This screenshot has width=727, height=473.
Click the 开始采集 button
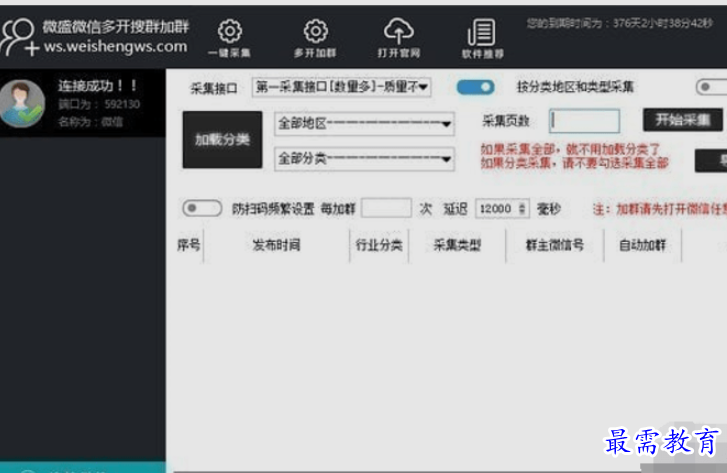682,120
